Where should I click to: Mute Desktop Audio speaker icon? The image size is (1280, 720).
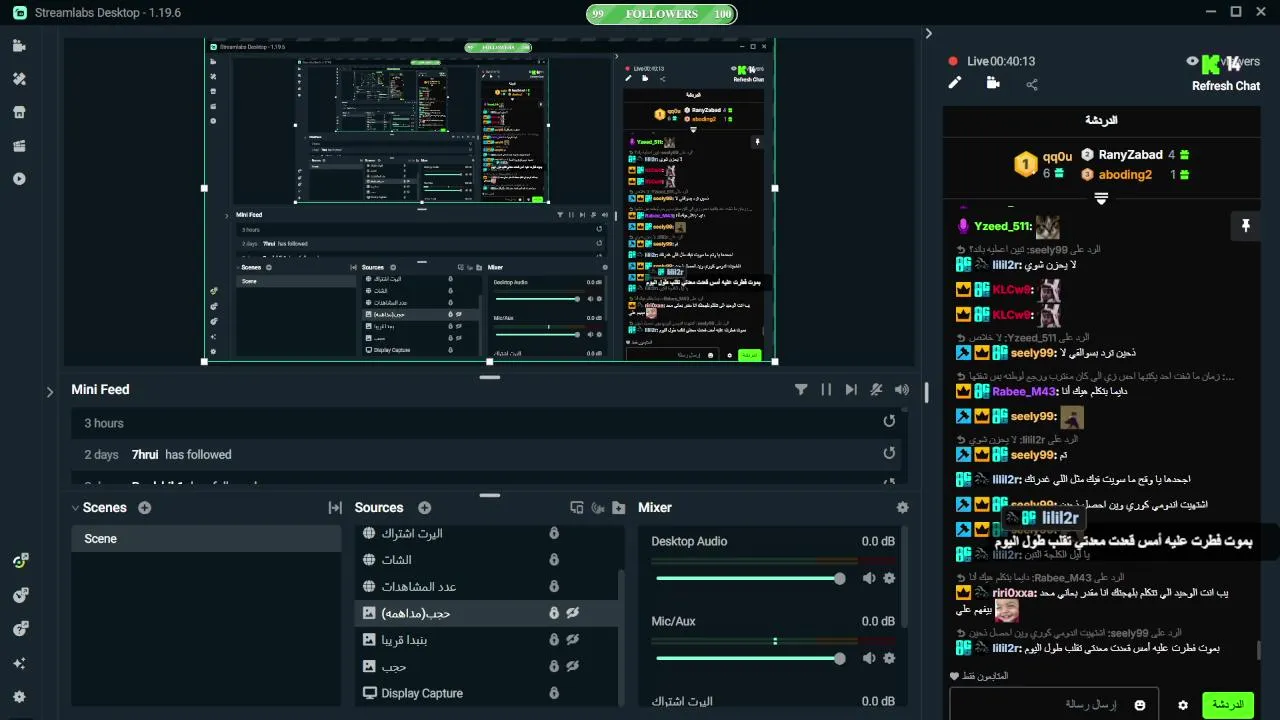coord(869,578)
